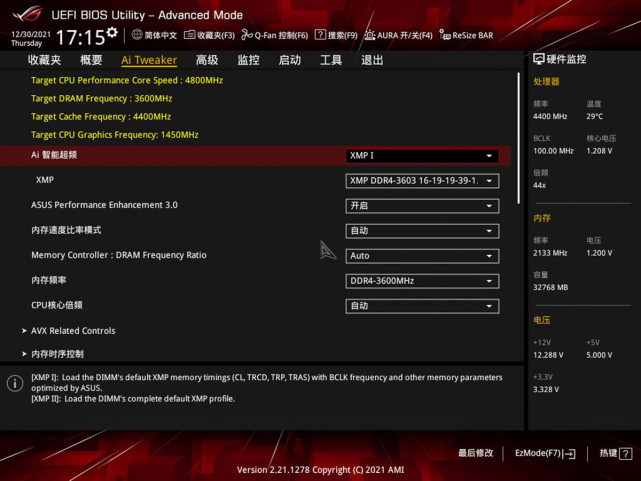641x481 pixels.
Task: Click Target CPU Performance Core Speed text
Action: click(127, 80)
